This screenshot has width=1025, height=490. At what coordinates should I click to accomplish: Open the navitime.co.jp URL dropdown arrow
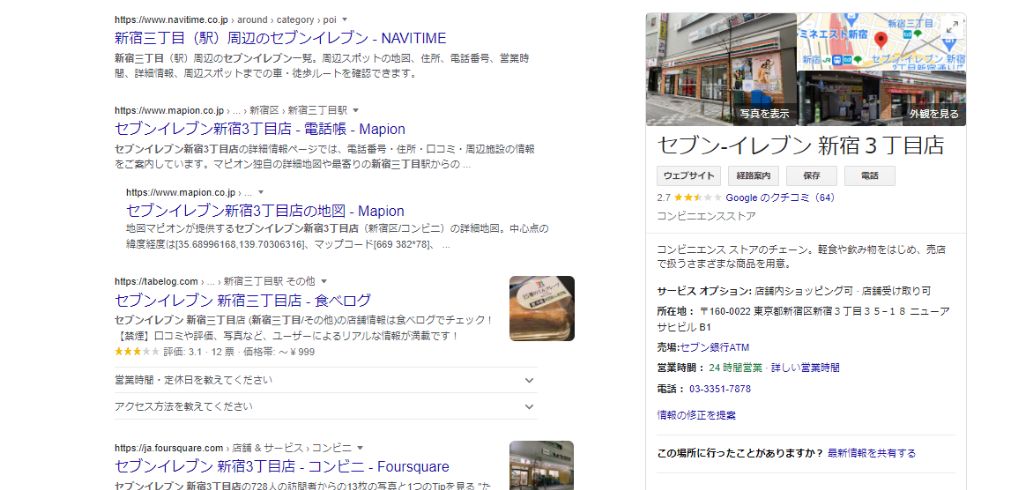pos(344,20)
